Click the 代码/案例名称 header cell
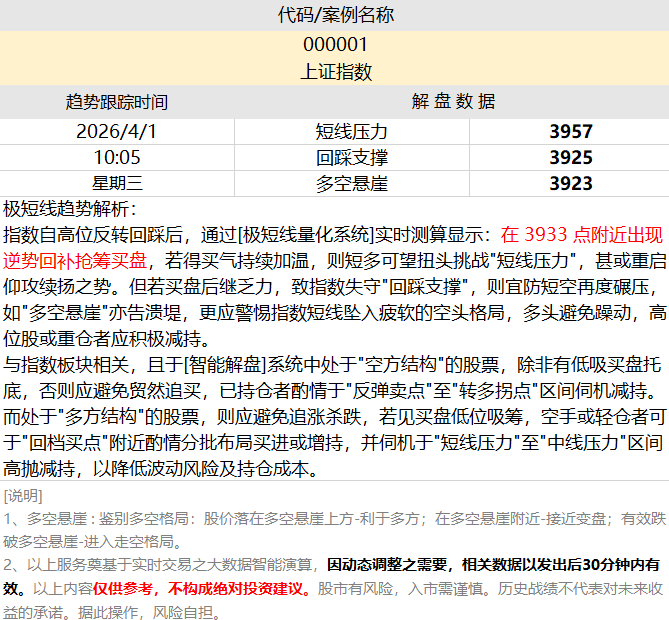Viewport: 669px width, 620px height. point(334,15)
